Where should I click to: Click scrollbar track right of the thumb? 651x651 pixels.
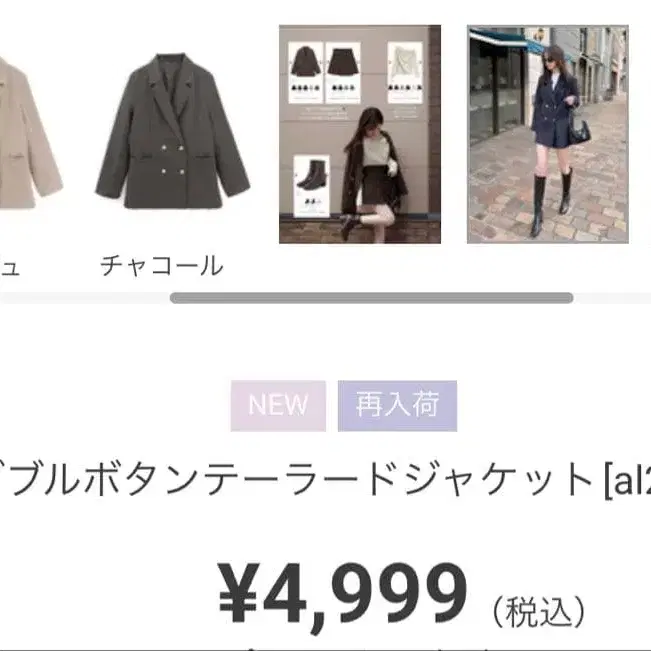612,298
